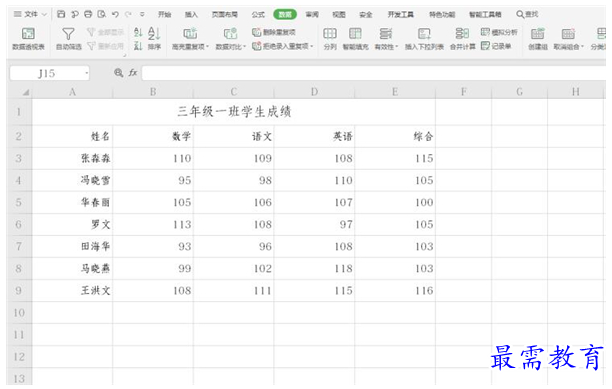Expand the 拒绝录入重复项 dropdown arrow
This screenshot has height=389, width=612.
coord(311,46)
